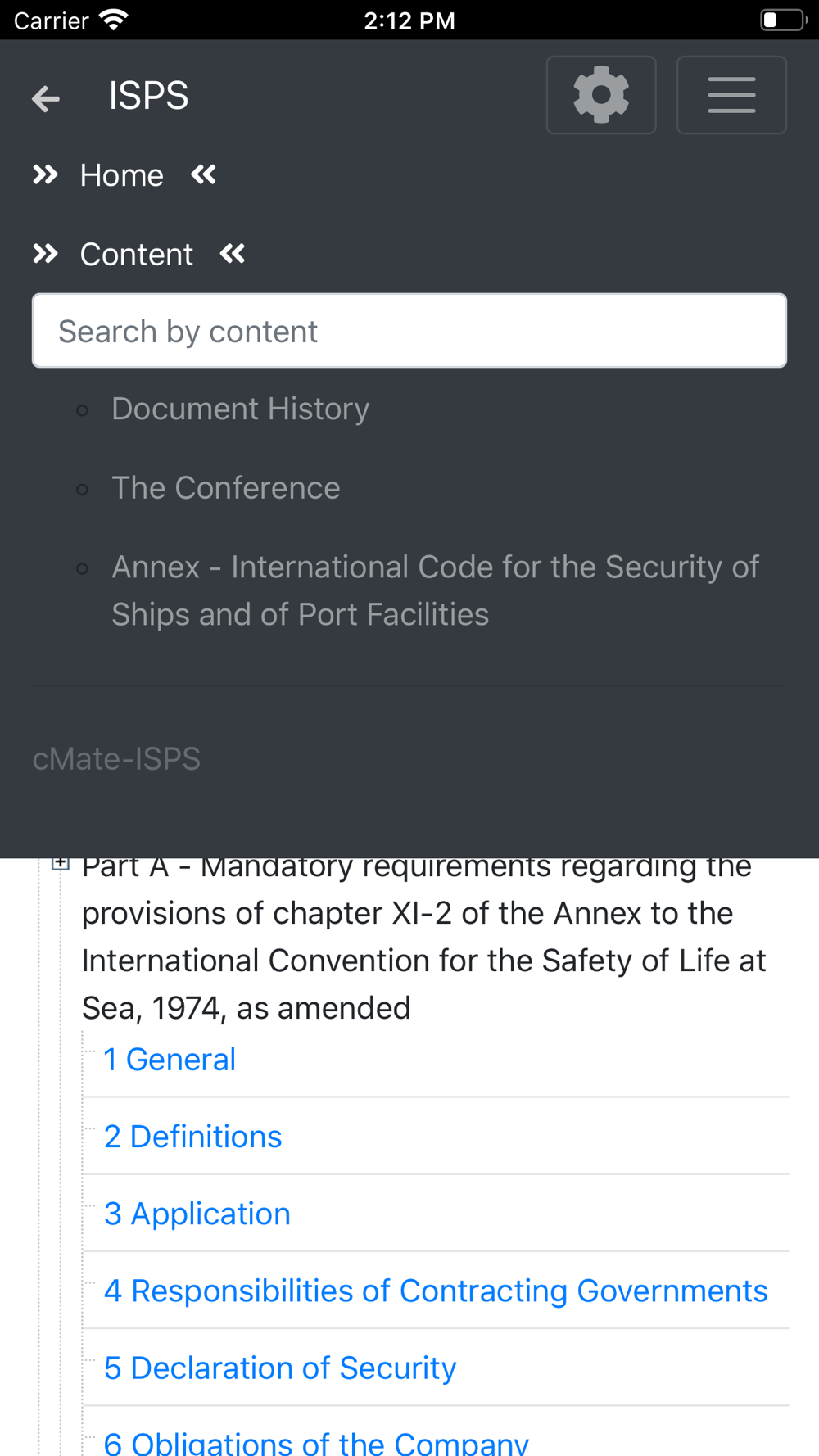
Task: Open section 1 General
Action: pos(170,1060)
